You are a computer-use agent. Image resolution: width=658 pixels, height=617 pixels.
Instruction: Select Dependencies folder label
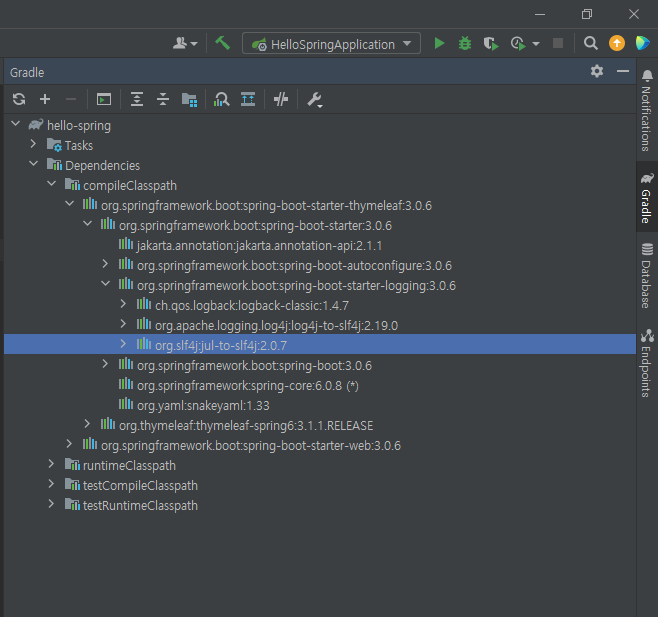click(x=102, y=165)
